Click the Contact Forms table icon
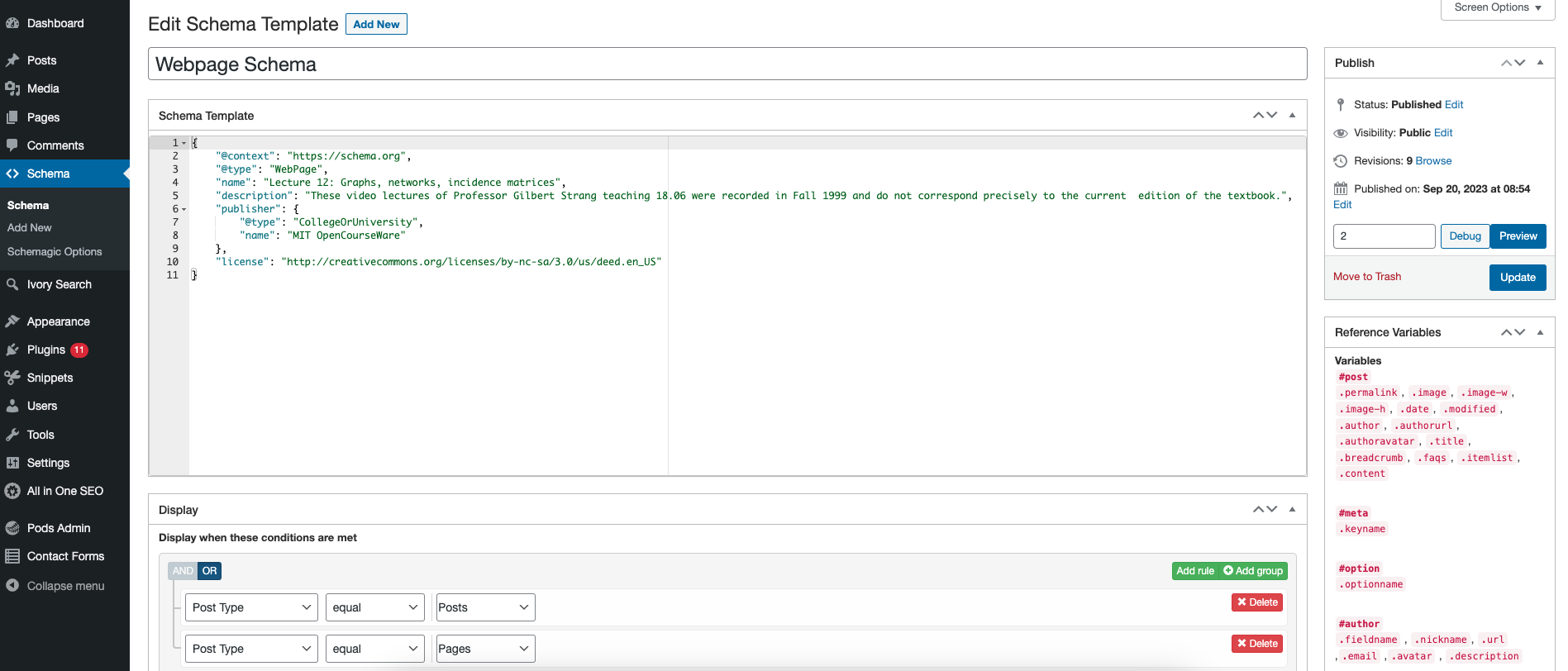The height and width of the screenshot is (671, 1568). tap(12, 556)
